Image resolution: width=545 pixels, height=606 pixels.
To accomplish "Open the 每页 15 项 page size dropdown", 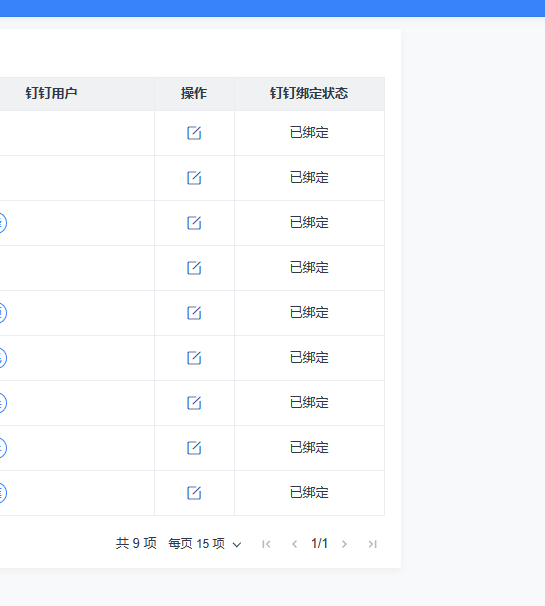I will (205, 544).
